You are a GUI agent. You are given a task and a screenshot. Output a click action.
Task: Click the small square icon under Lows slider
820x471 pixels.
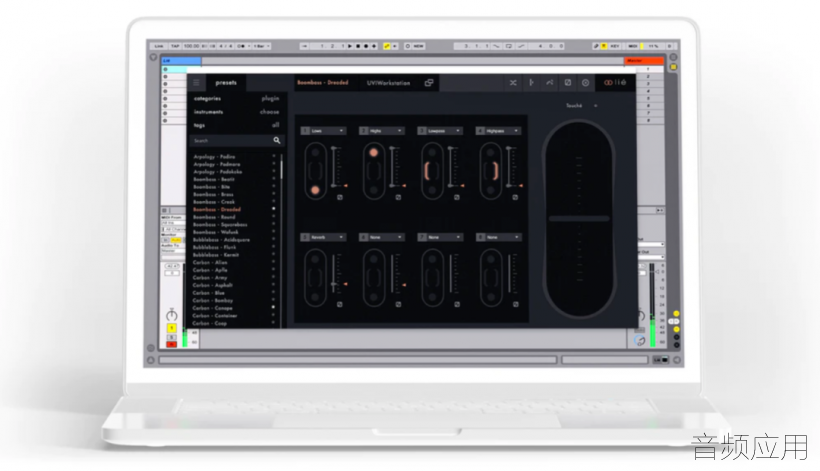[340, 197]
